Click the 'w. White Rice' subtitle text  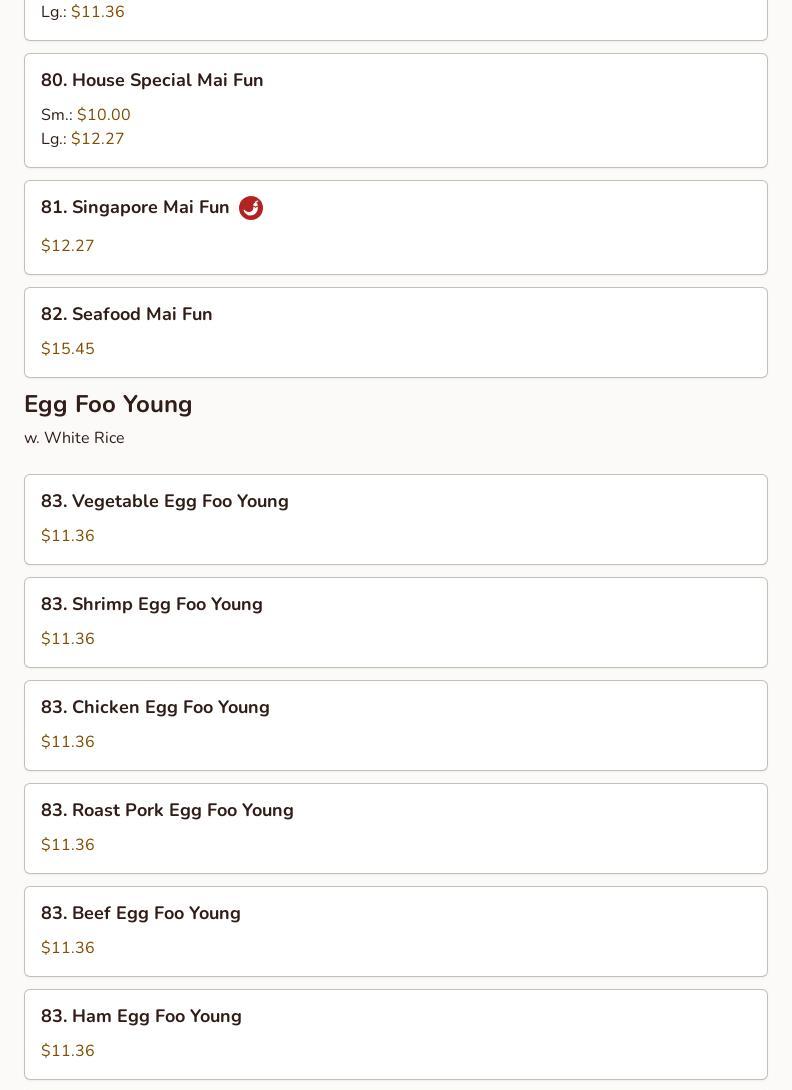(74, 438)
